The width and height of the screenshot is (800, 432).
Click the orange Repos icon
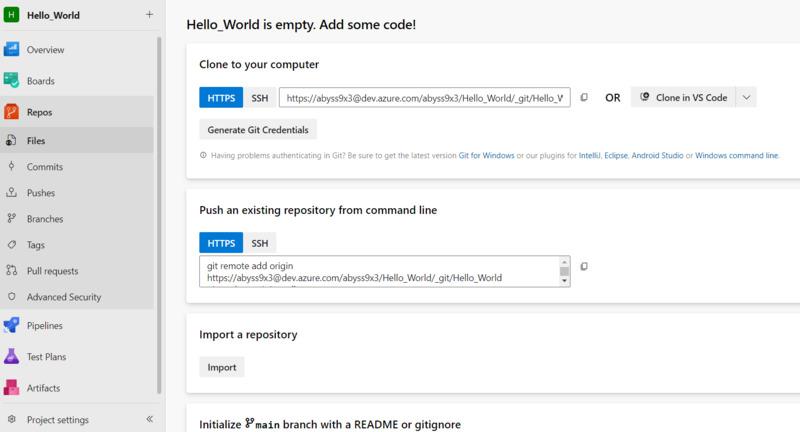pyautogui.click(x=11, y=112)
